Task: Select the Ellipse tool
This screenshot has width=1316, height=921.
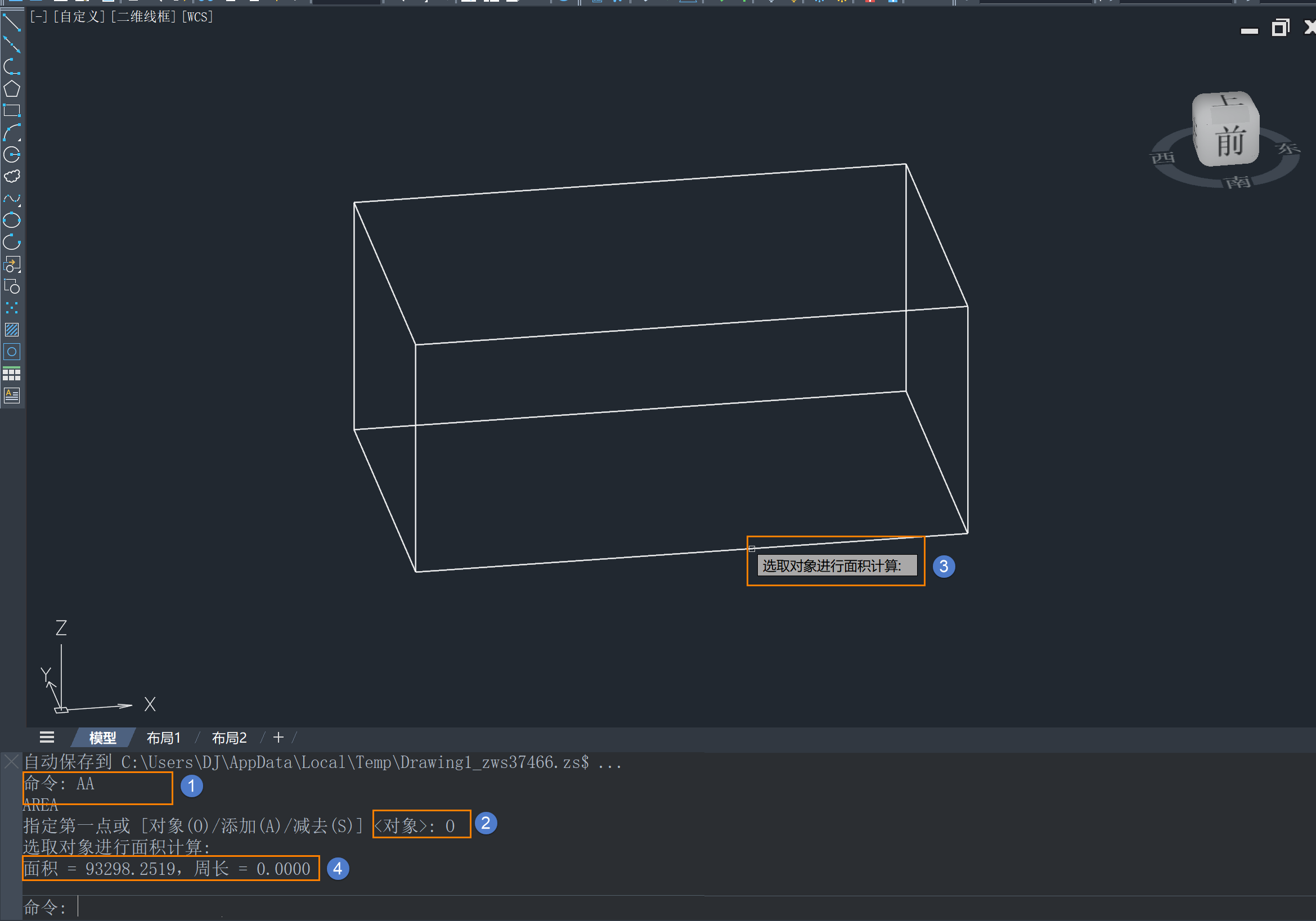Action: (x=11, y=220)
